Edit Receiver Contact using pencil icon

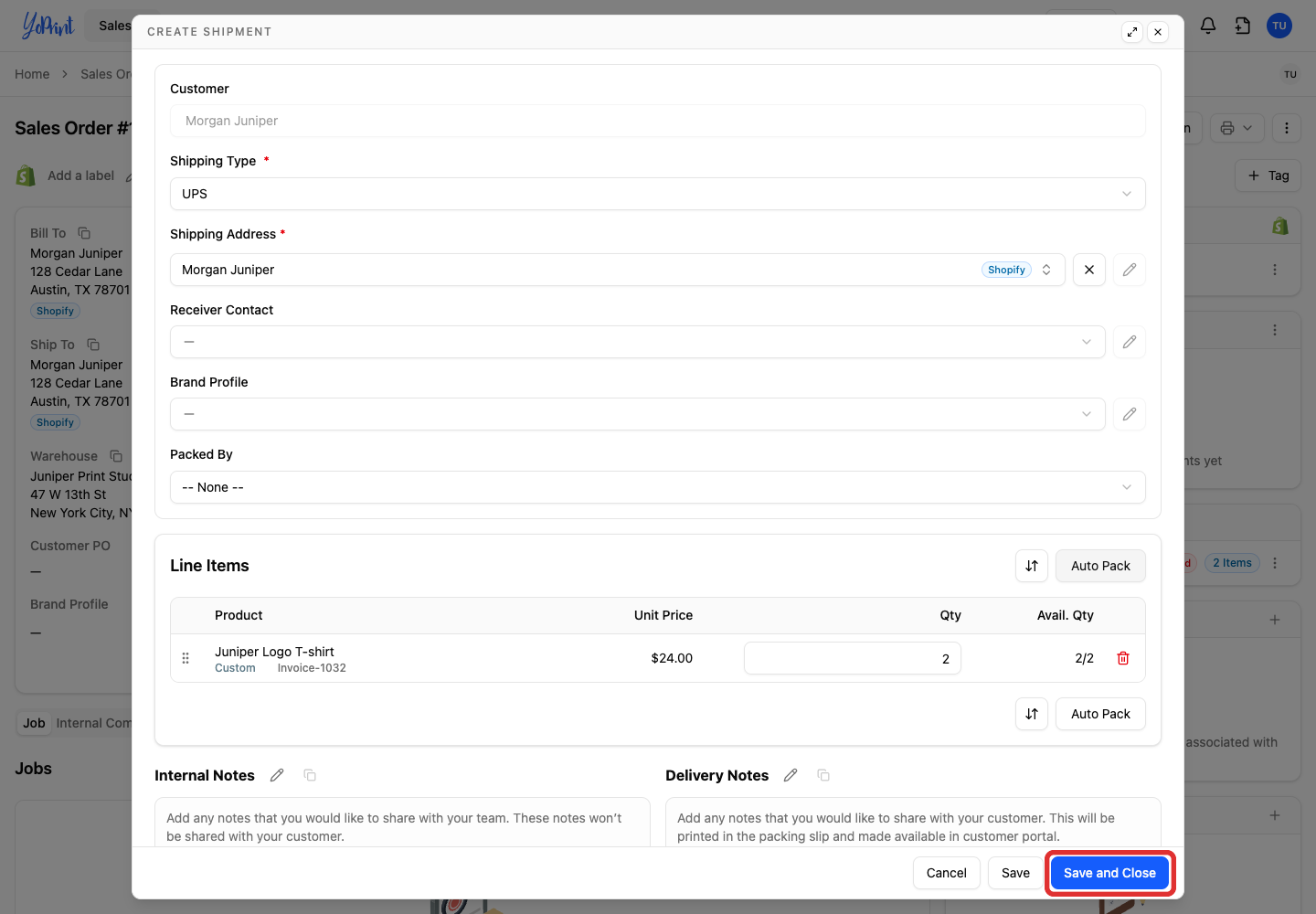1130,342
